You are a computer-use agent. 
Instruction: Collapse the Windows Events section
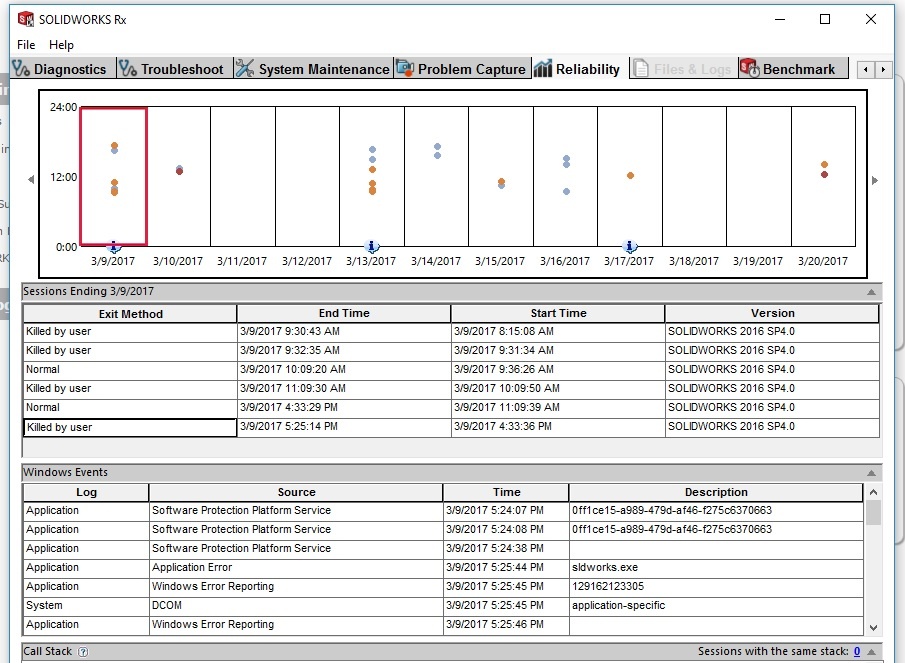point(872,473)
